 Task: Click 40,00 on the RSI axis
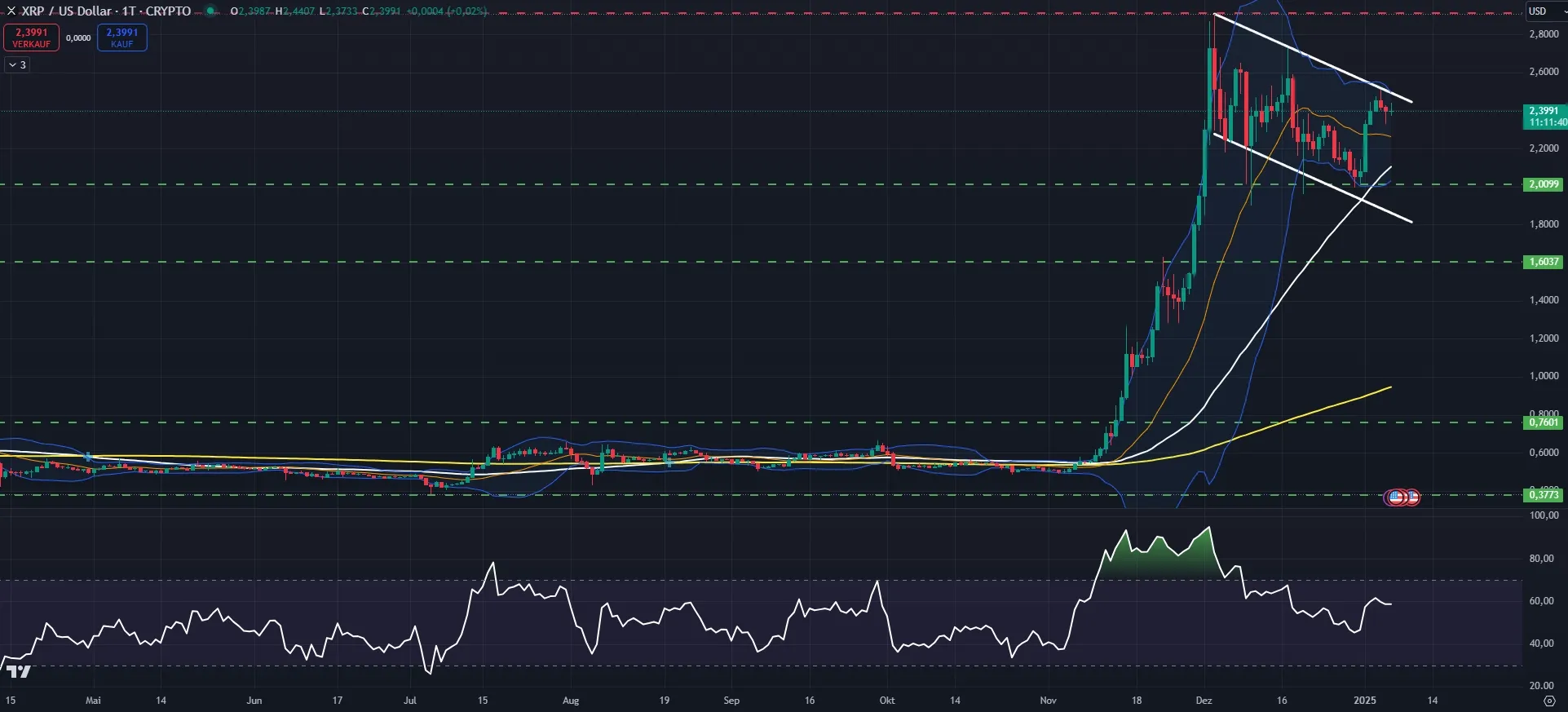pyautogui.click(x=1542, y=643)
